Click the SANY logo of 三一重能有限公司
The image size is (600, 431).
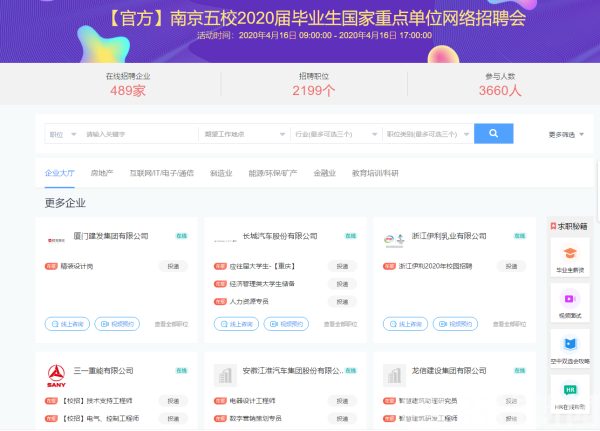click(x=56, y=376)
